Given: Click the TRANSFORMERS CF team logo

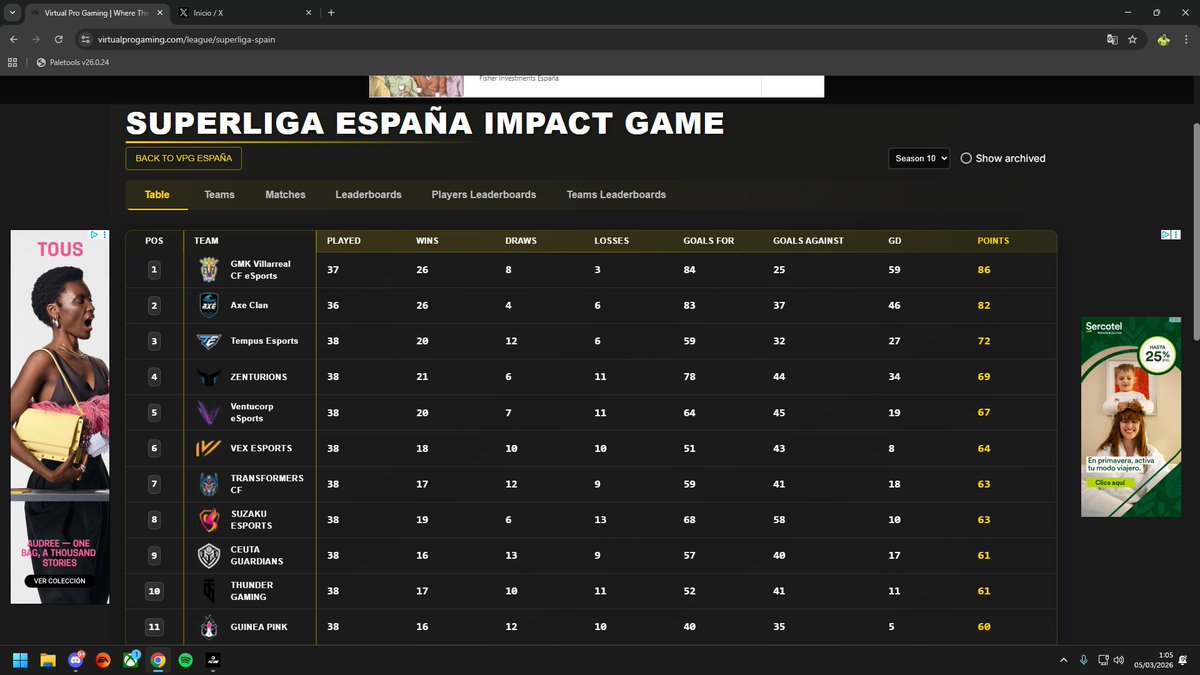Looking at the screenshot, I should pyautogui.click(x=210, y=484).
